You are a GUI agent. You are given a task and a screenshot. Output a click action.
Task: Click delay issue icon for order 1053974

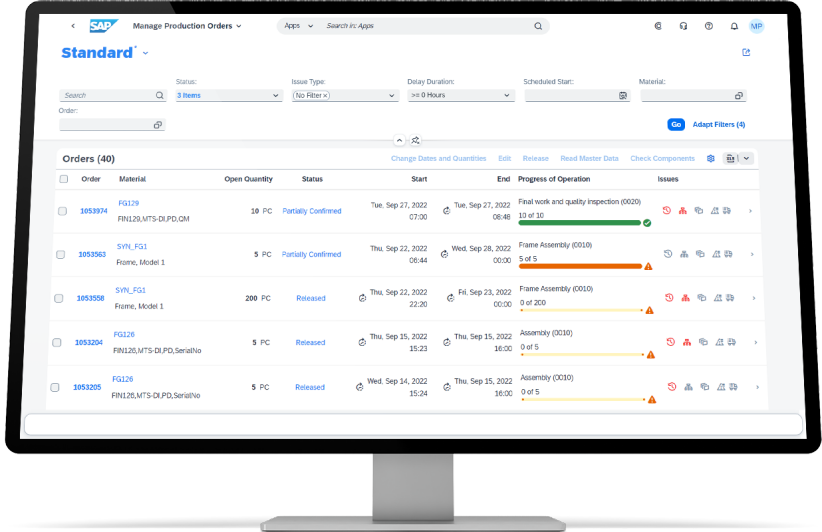[668, 211]
